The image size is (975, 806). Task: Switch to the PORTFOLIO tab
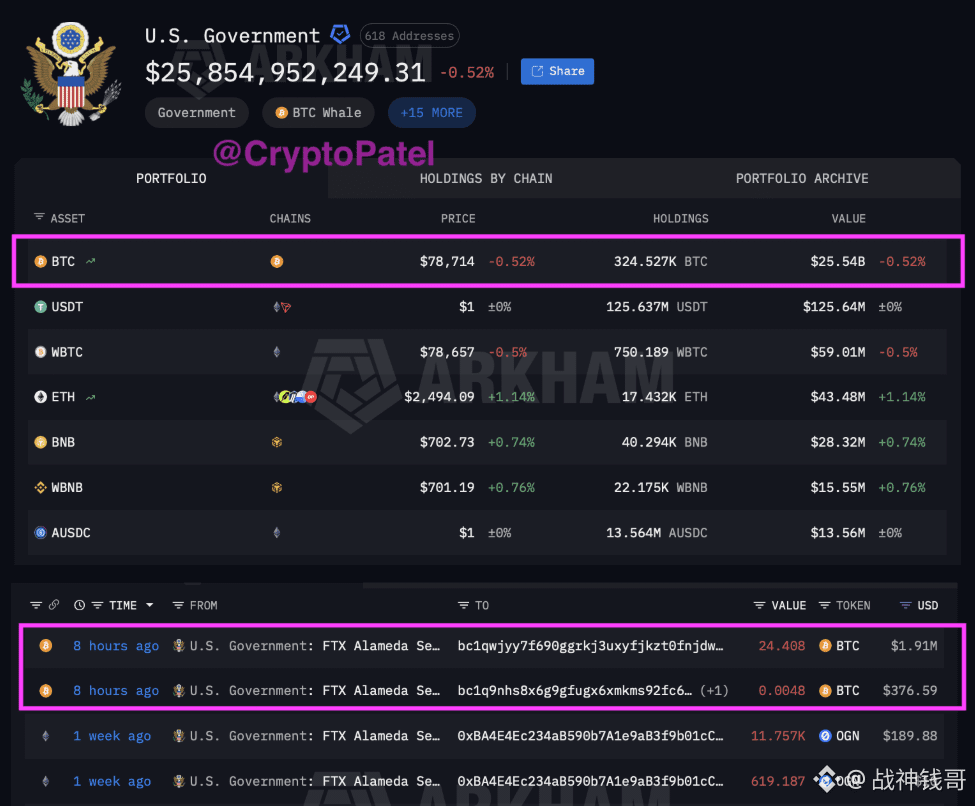[171, 178]
